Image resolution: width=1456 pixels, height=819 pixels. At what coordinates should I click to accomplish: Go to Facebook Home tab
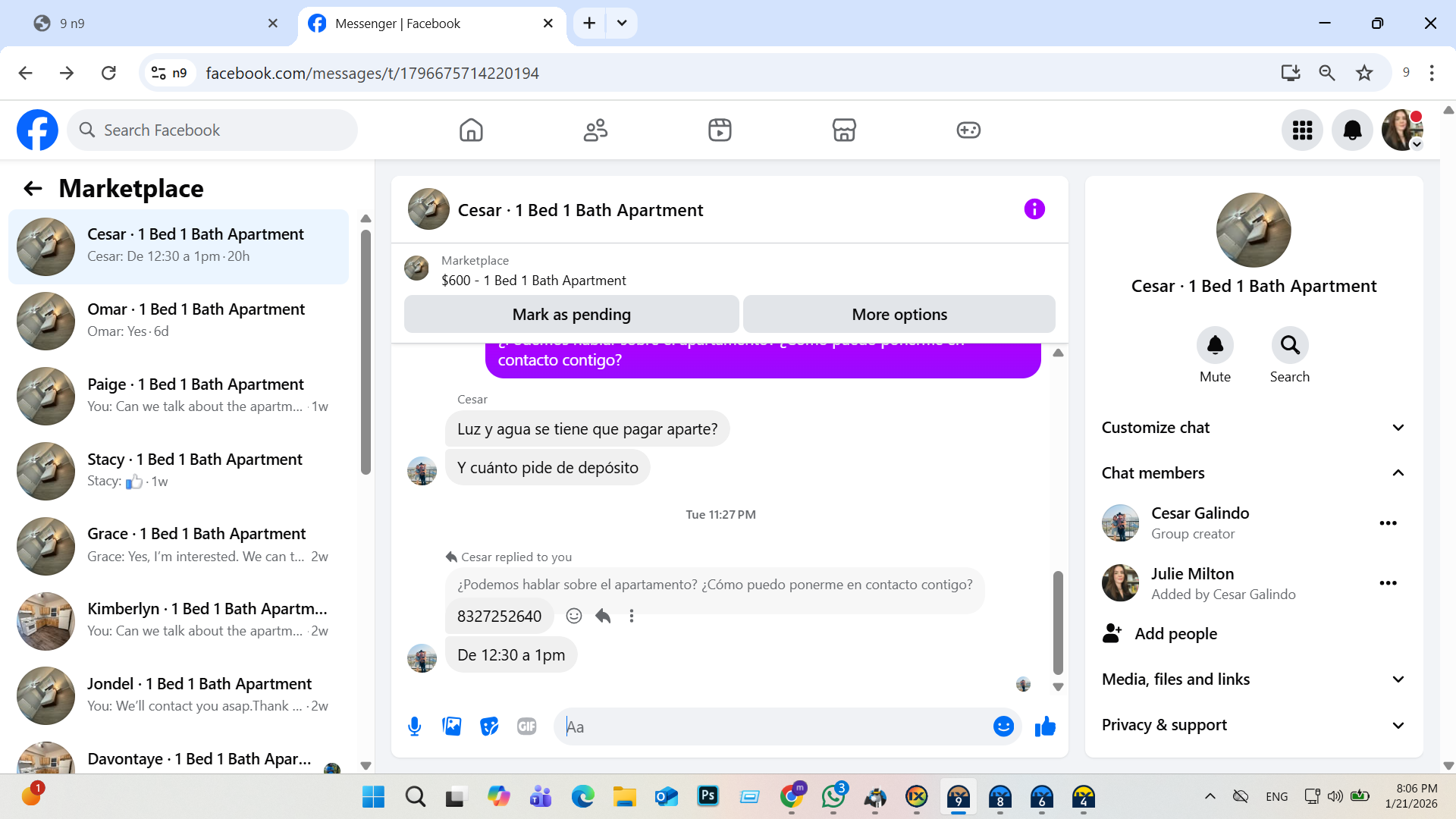(x=471, y=130)
